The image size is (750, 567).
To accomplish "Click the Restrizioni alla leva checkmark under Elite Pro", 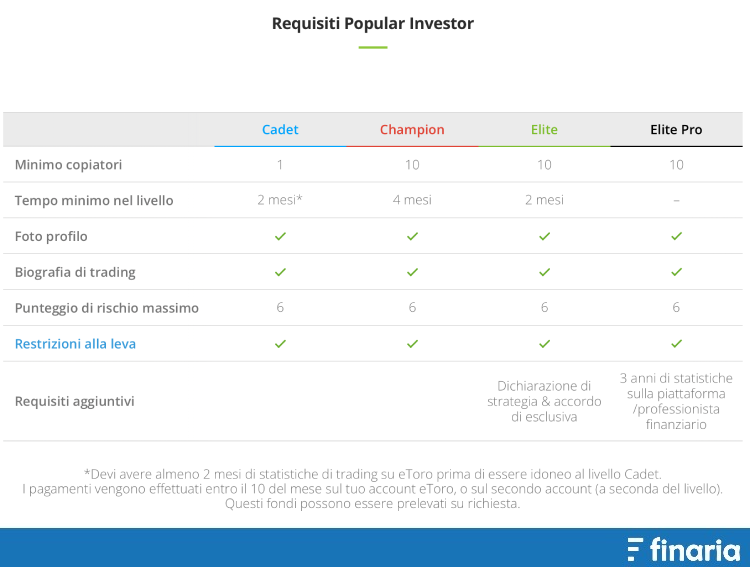I will [676, 344].
